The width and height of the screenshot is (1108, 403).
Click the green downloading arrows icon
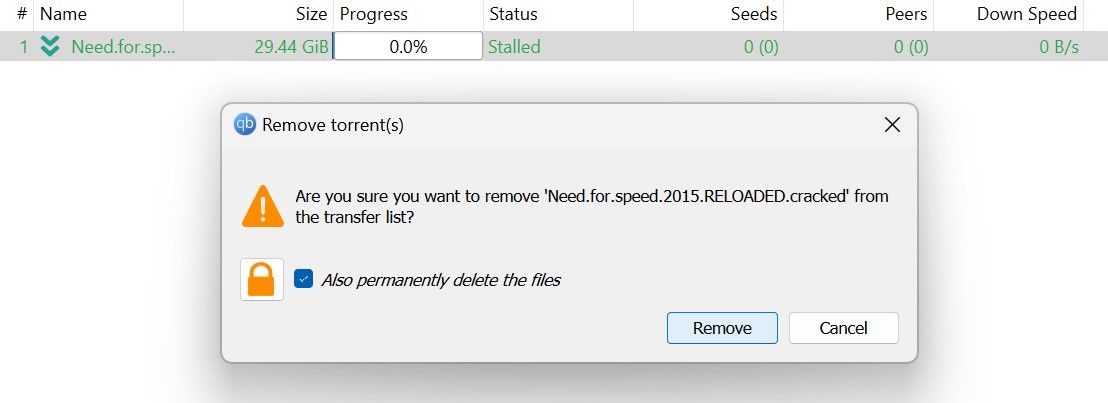(50, 47)
